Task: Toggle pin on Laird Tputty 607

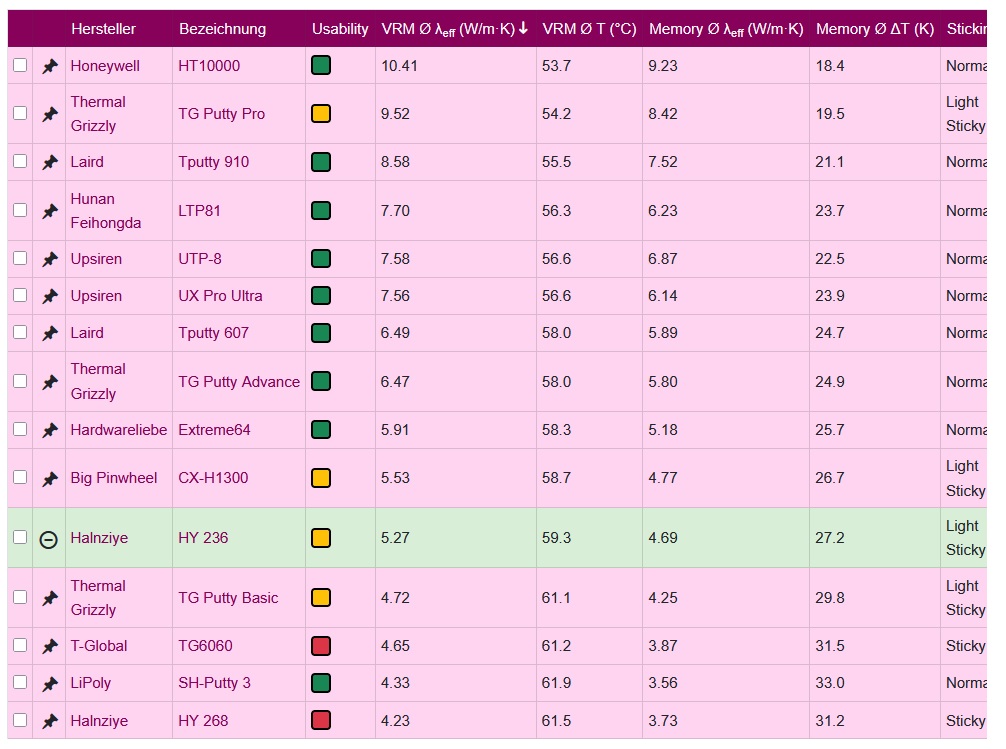Action: [x=49, y=333]
